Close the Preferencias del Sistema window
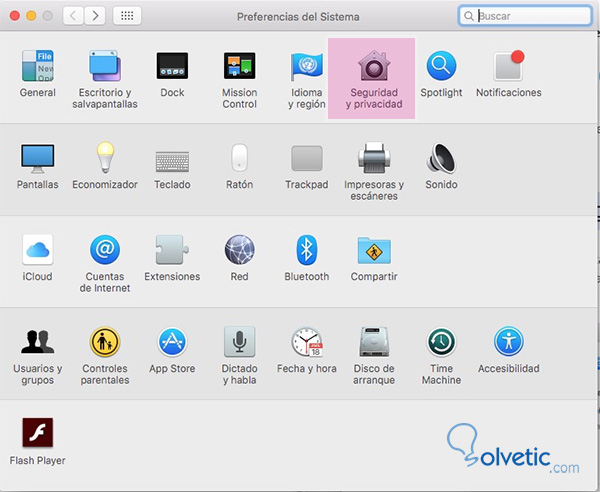600x492 pixels. point(15,16)
